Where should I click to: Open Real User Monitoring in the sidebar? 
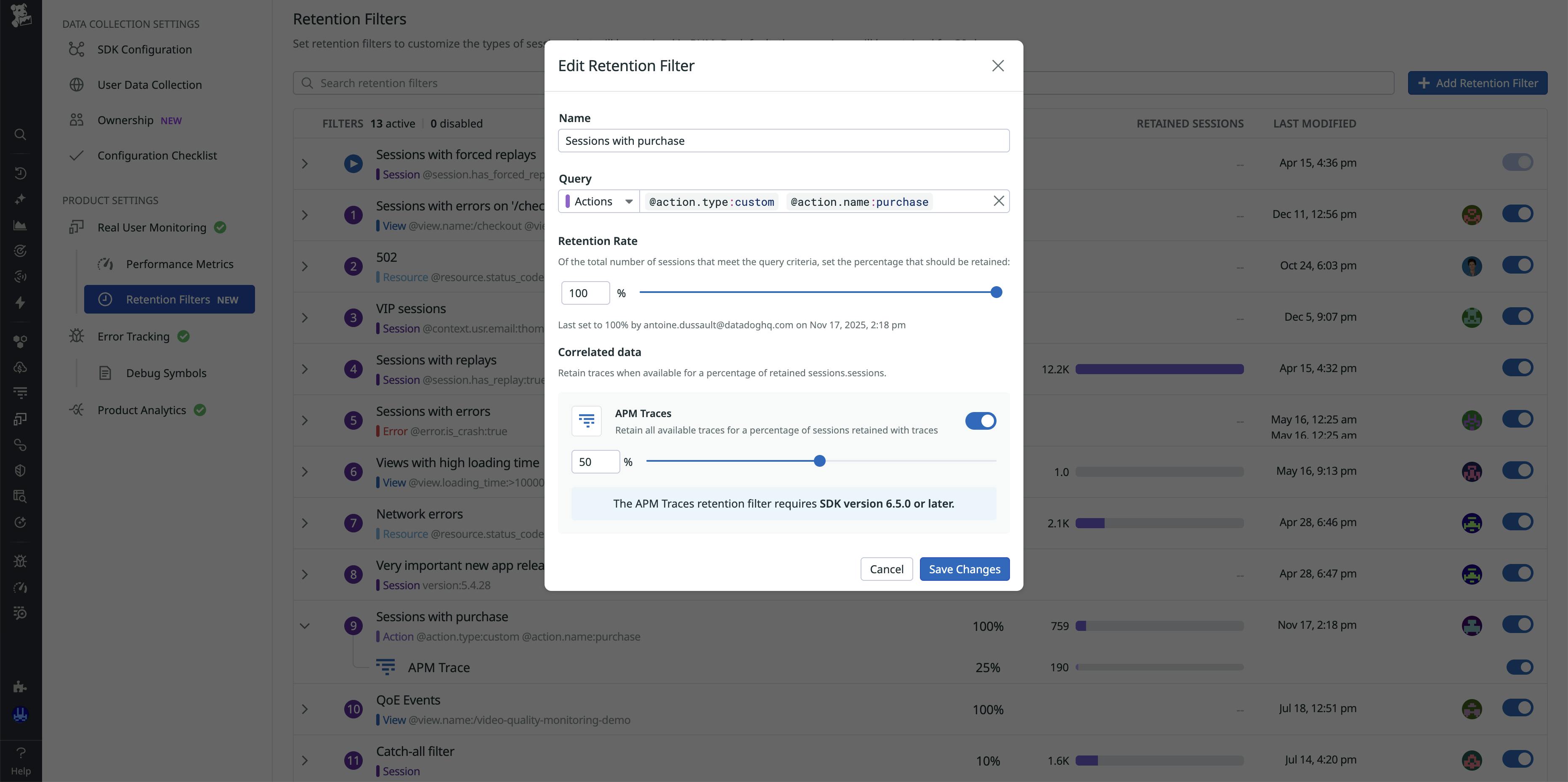tap(151, 227)
